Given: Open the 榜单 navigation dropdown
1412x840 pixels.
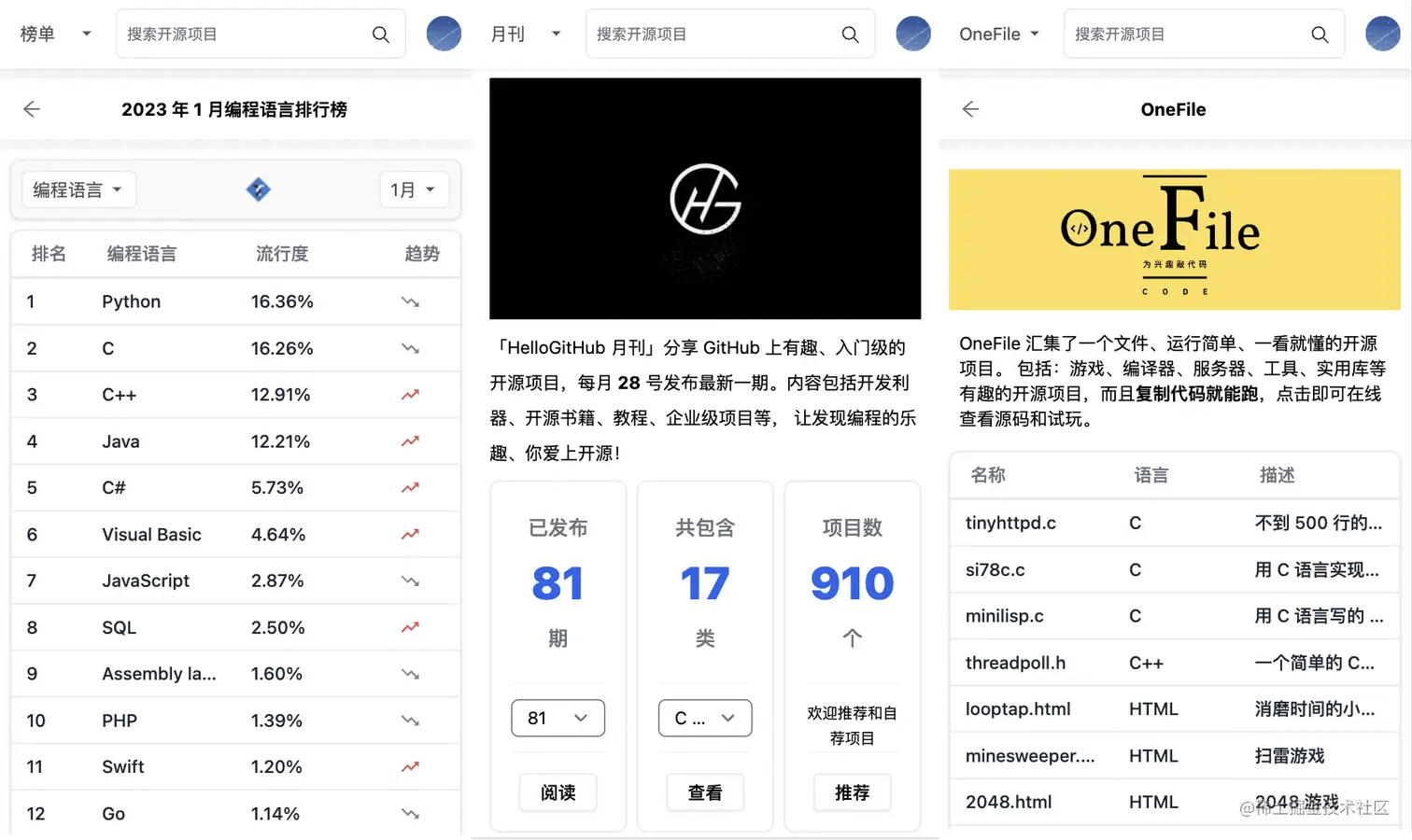Looking at the screenshot, I should pyautogui.click(x=56, y=35).
